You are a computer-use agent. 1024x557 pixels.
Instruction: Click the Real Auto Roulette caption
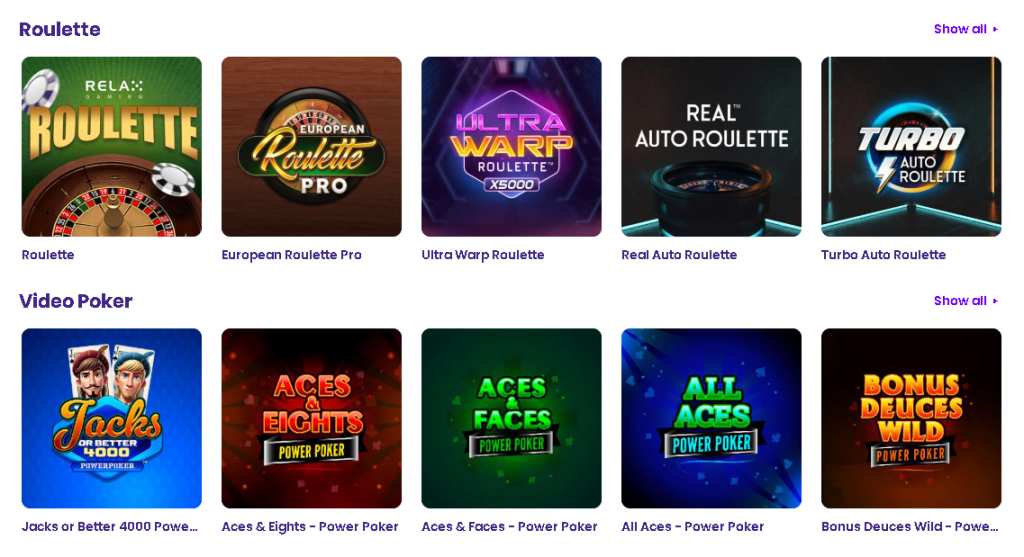pyautogui.click(x=679, y=255)
